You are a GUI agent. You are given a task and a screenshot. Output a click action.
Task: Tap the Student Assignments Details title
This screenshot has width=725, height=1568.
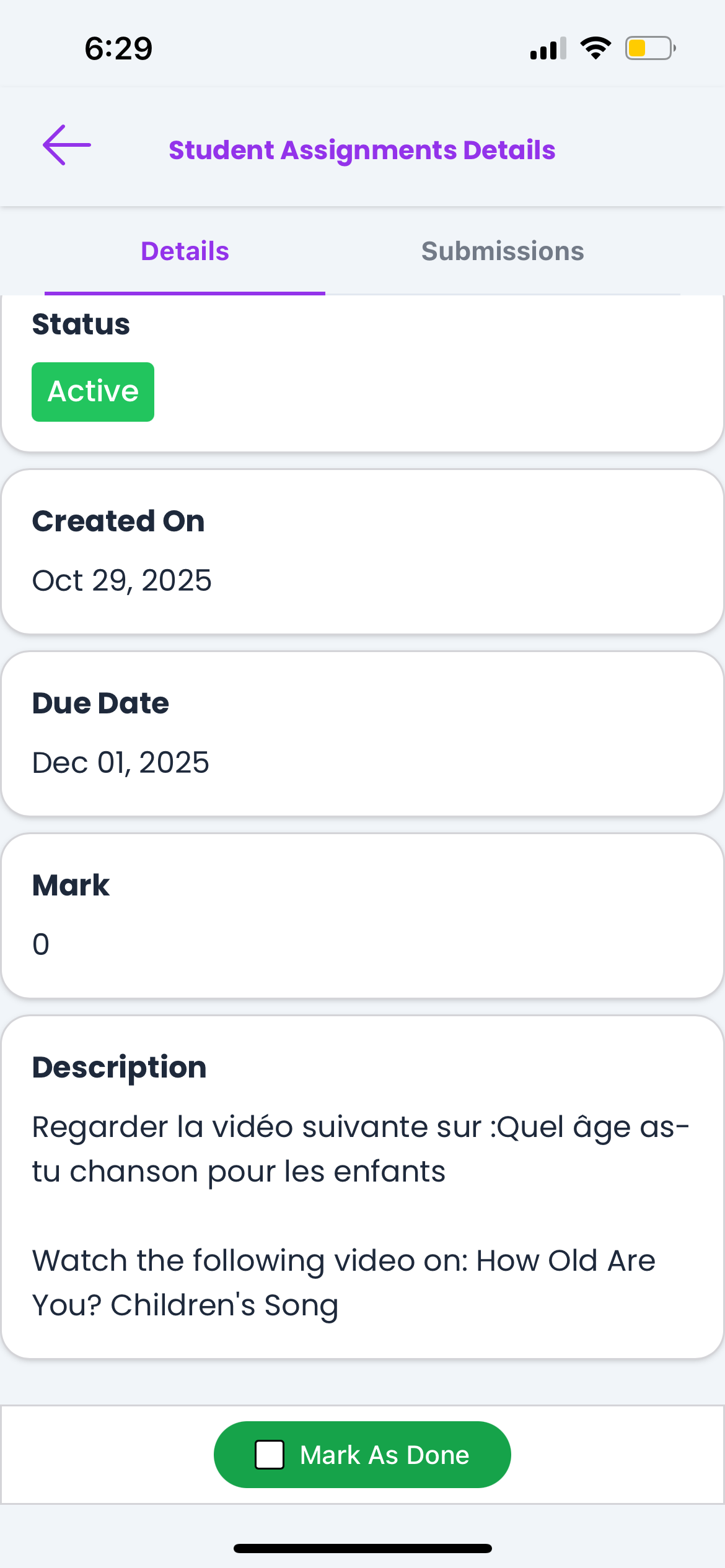362,150
